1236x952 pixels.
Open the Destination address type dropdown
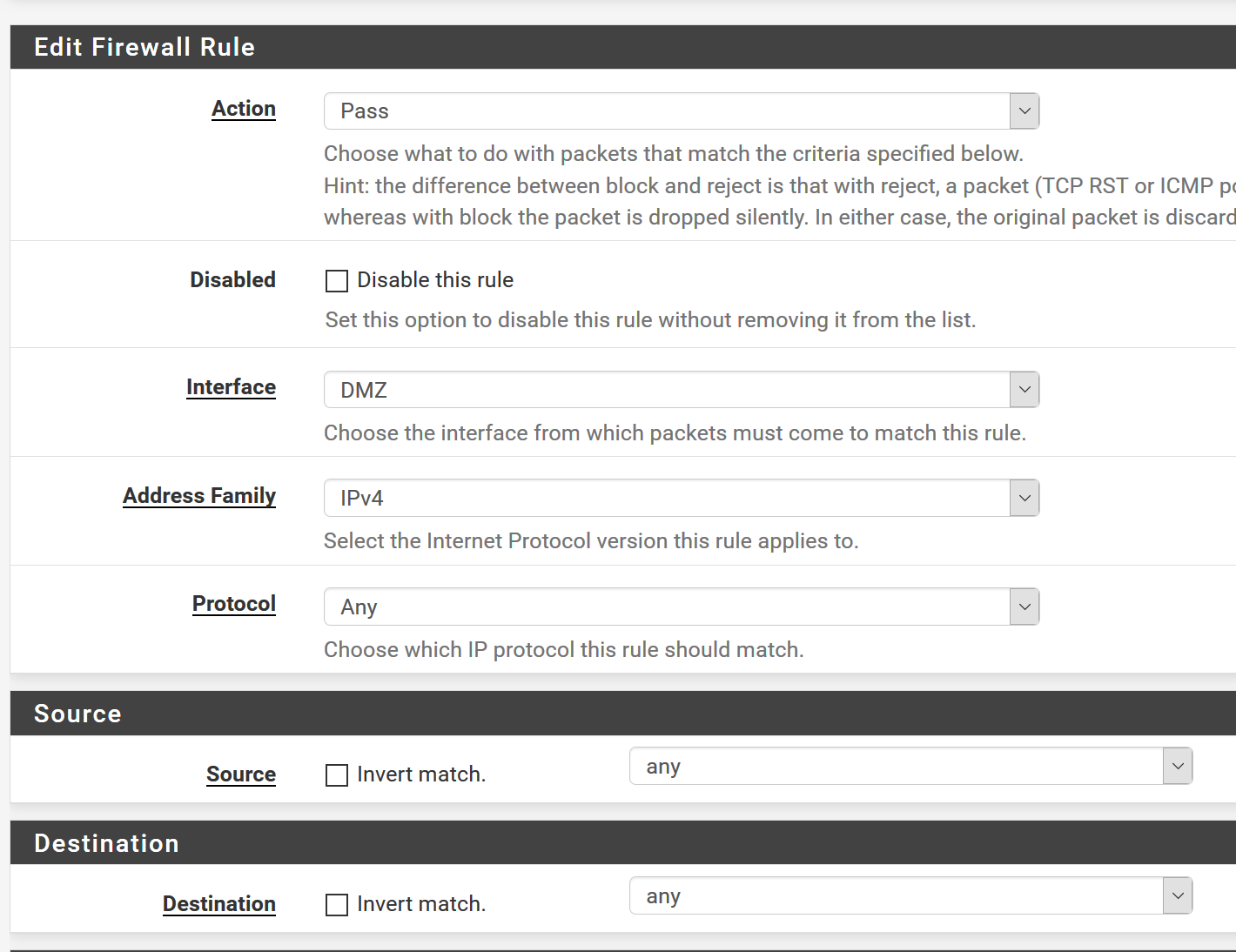click(910, 896)
